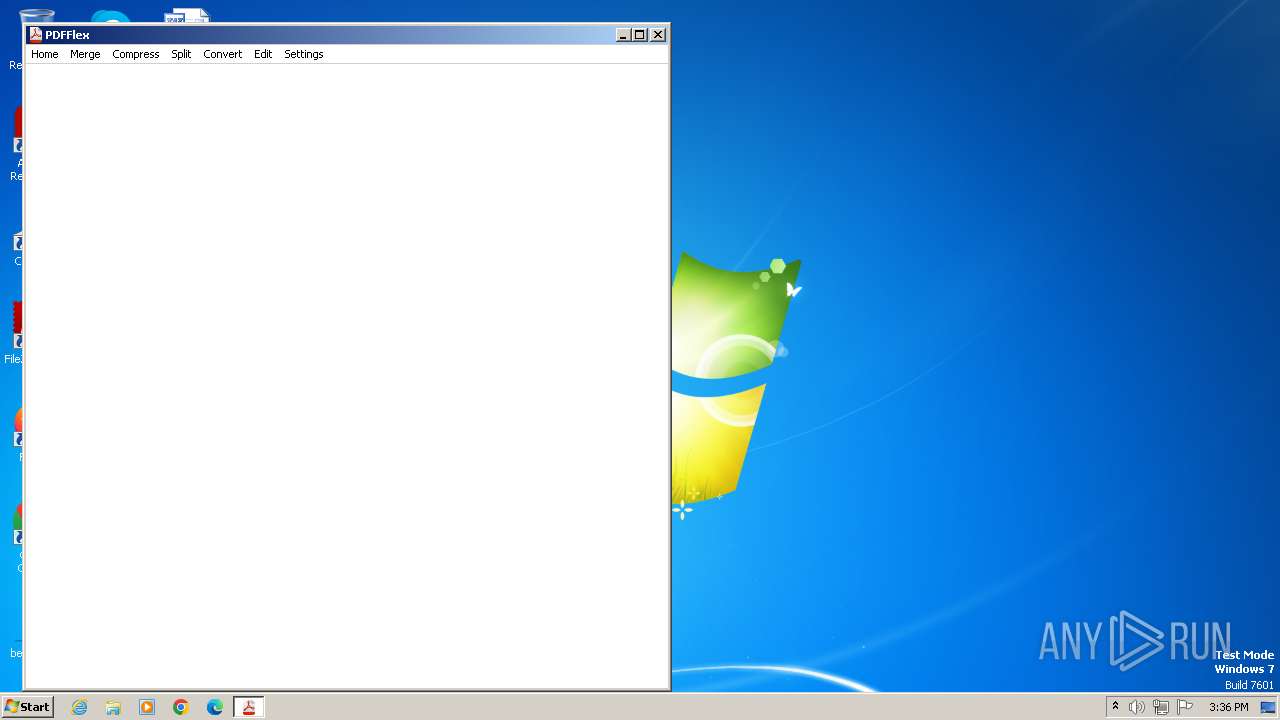Open the volume control in the tray

[x=1137, y=707]
